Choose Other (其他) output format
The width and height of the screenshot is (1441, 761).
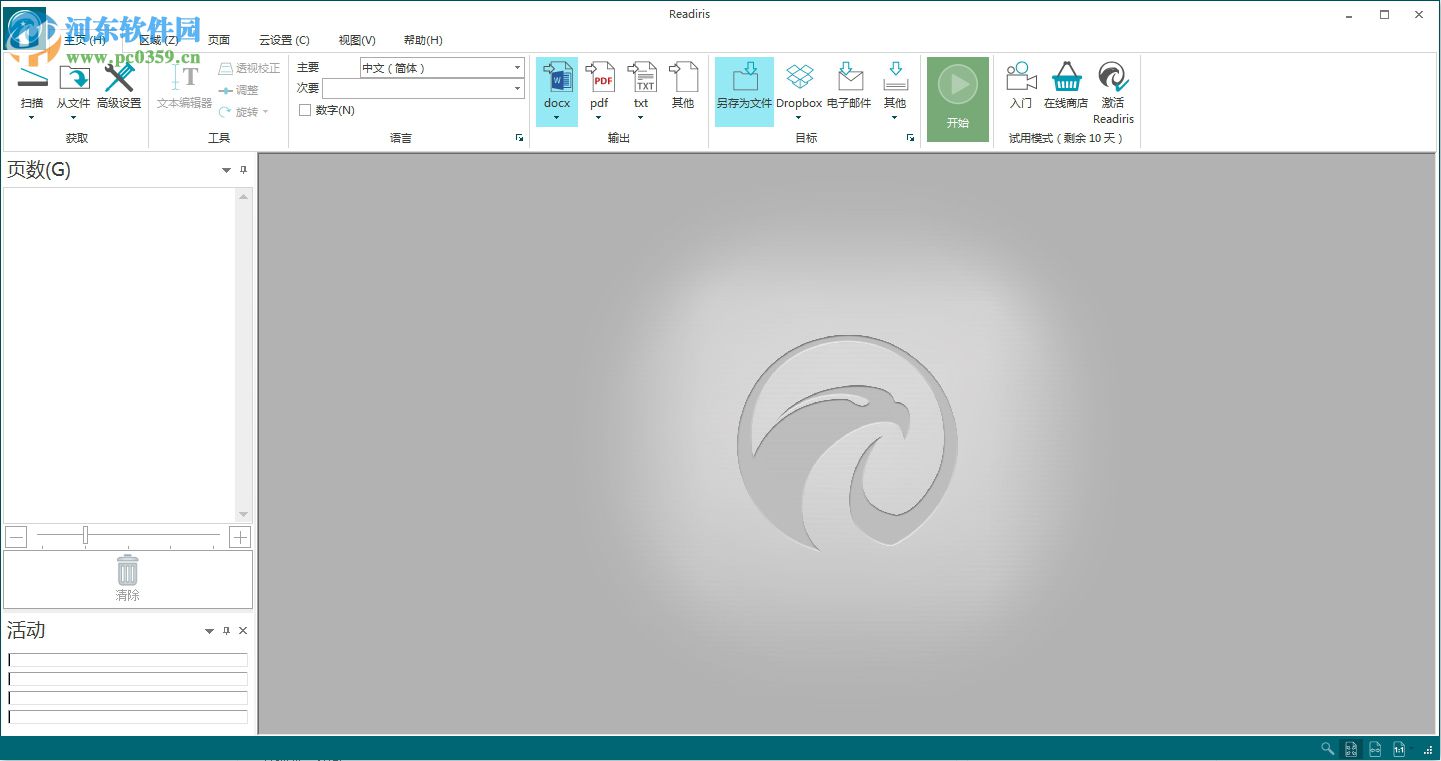(683, 85)
